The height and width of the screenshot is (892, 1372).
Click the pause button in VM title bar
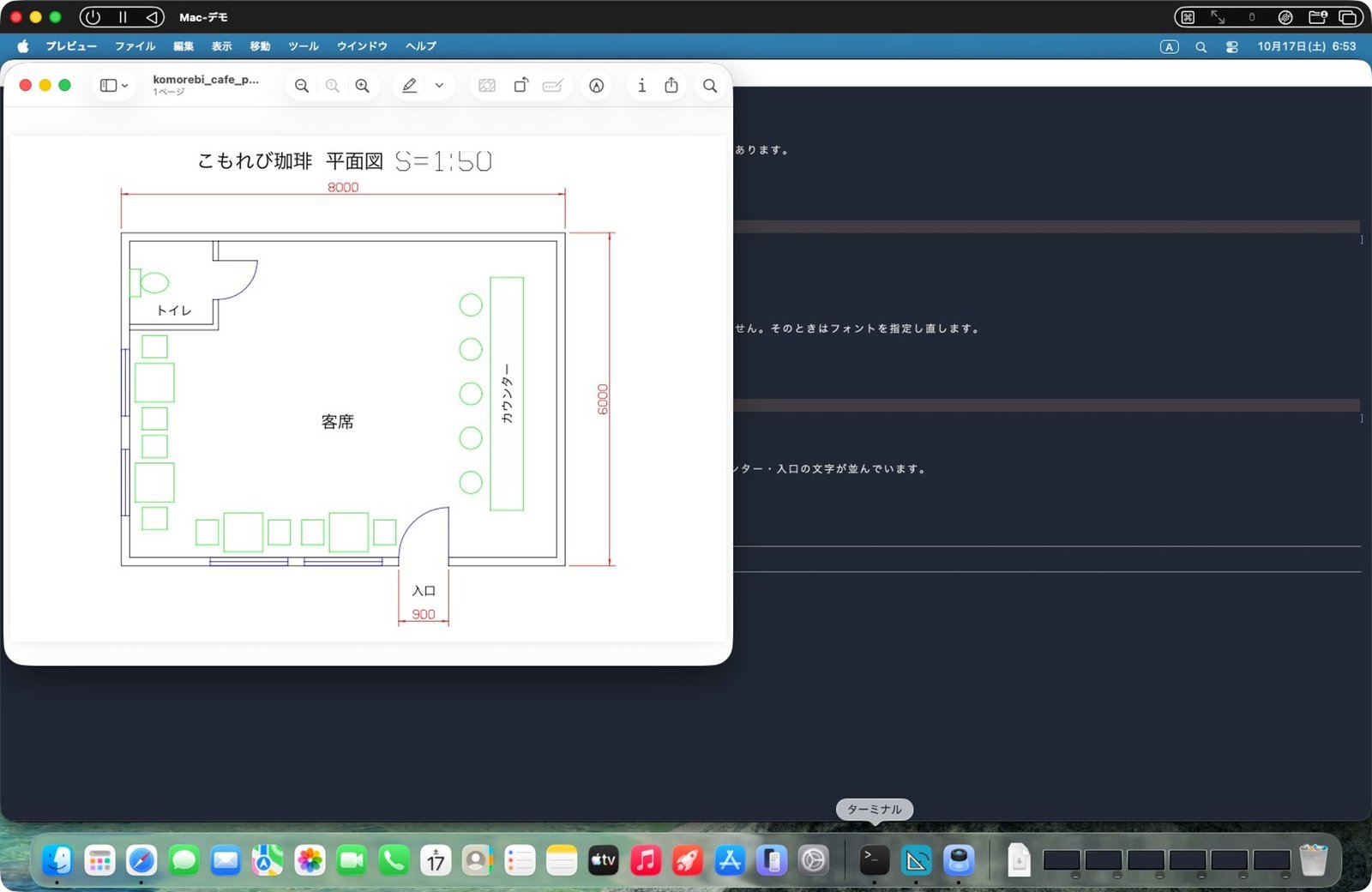tap(123, 17)
